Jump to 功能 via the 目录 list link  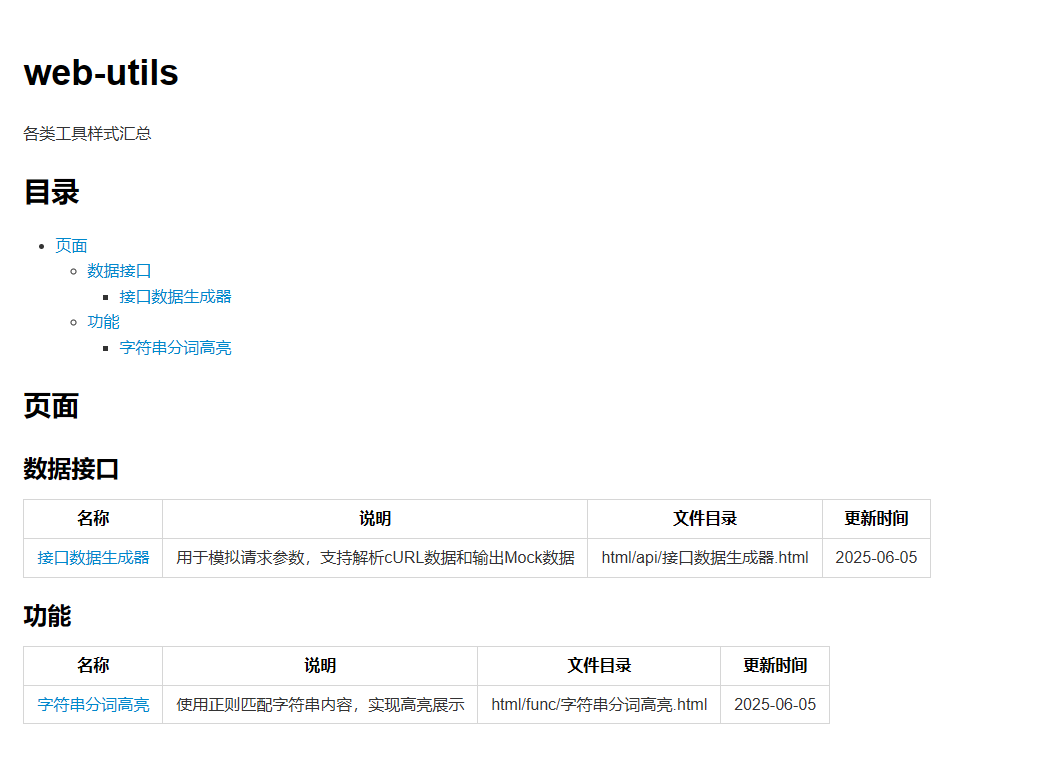(103, 321)
